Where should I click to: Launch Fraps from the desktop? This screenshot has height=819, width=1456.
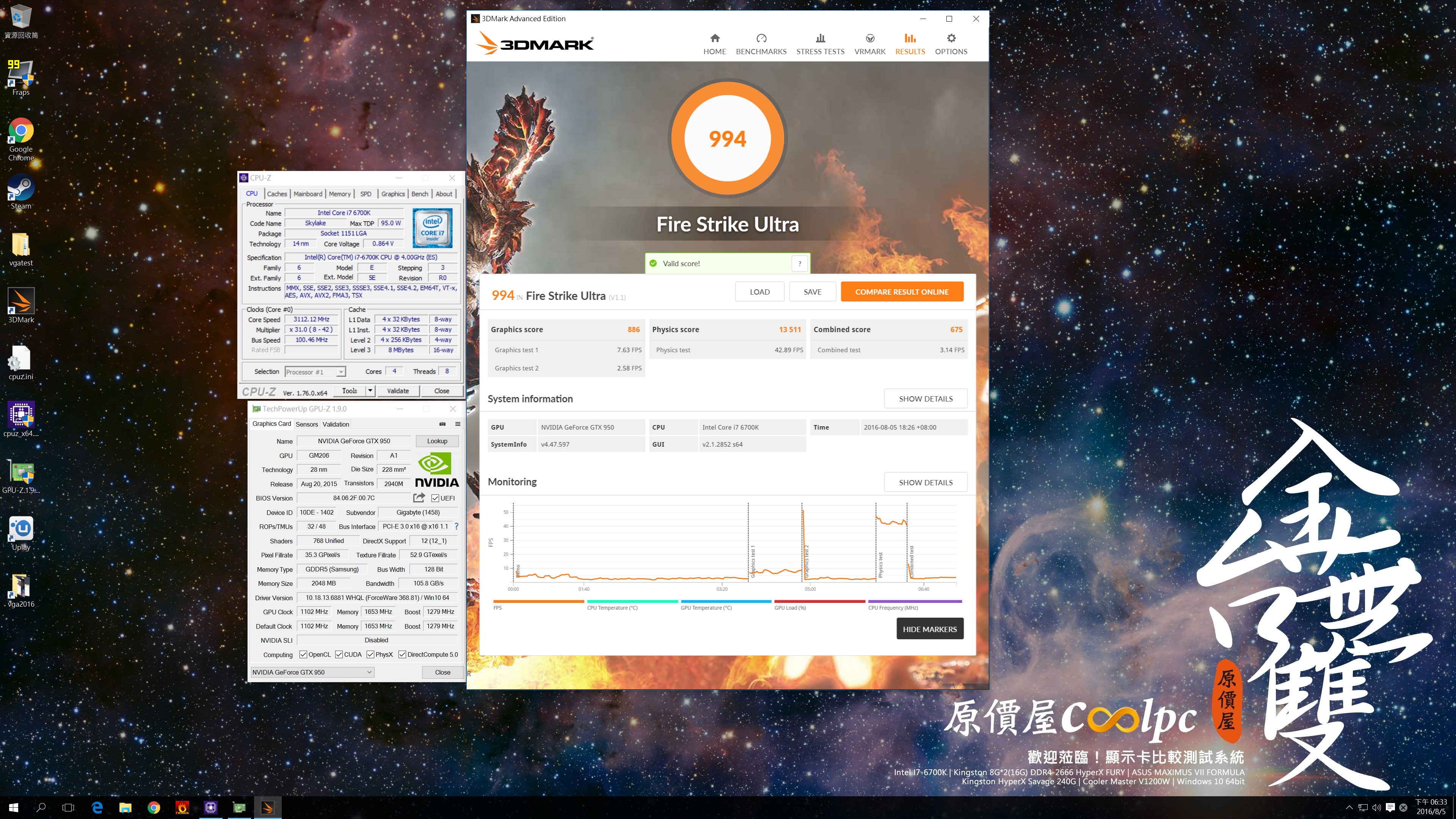pyautogui.click(x=21, y=77)
